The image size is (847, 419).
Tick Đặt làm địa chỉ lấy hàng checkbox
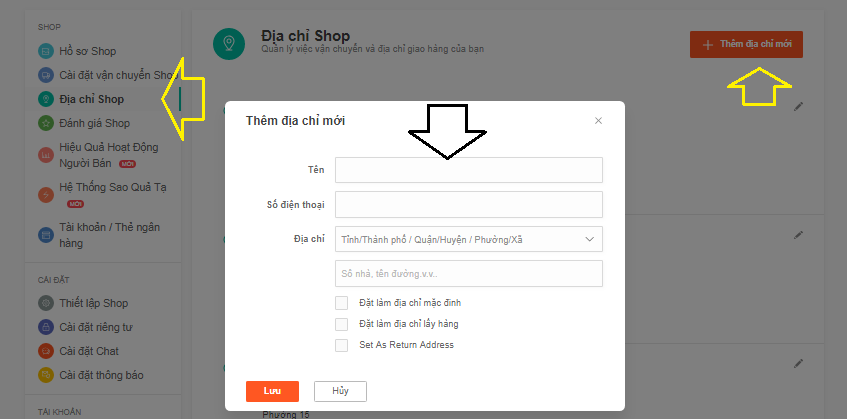point(341,324)
